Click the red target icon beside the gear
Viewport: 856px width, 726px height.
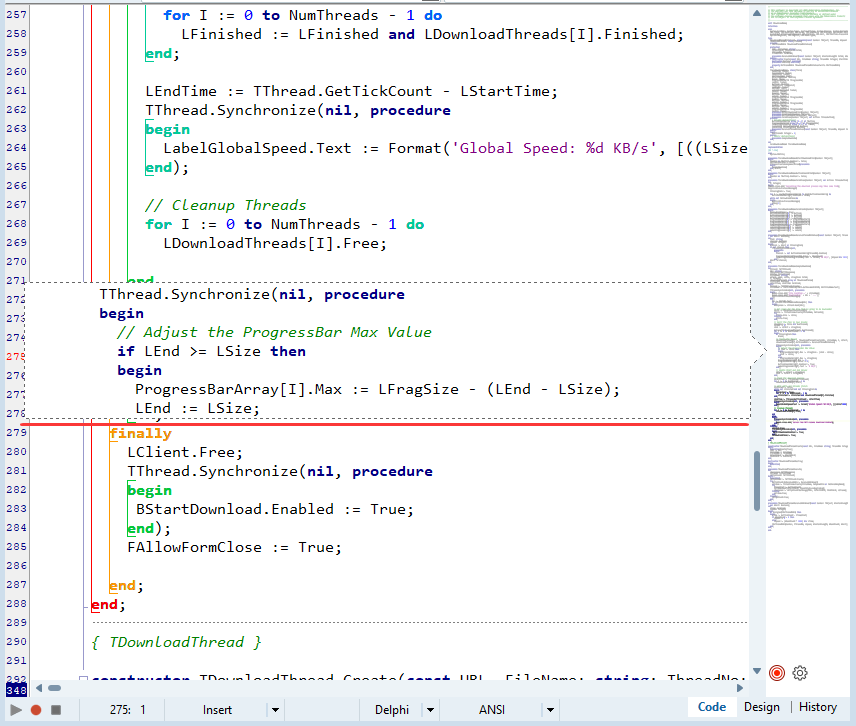click(777, 673)
